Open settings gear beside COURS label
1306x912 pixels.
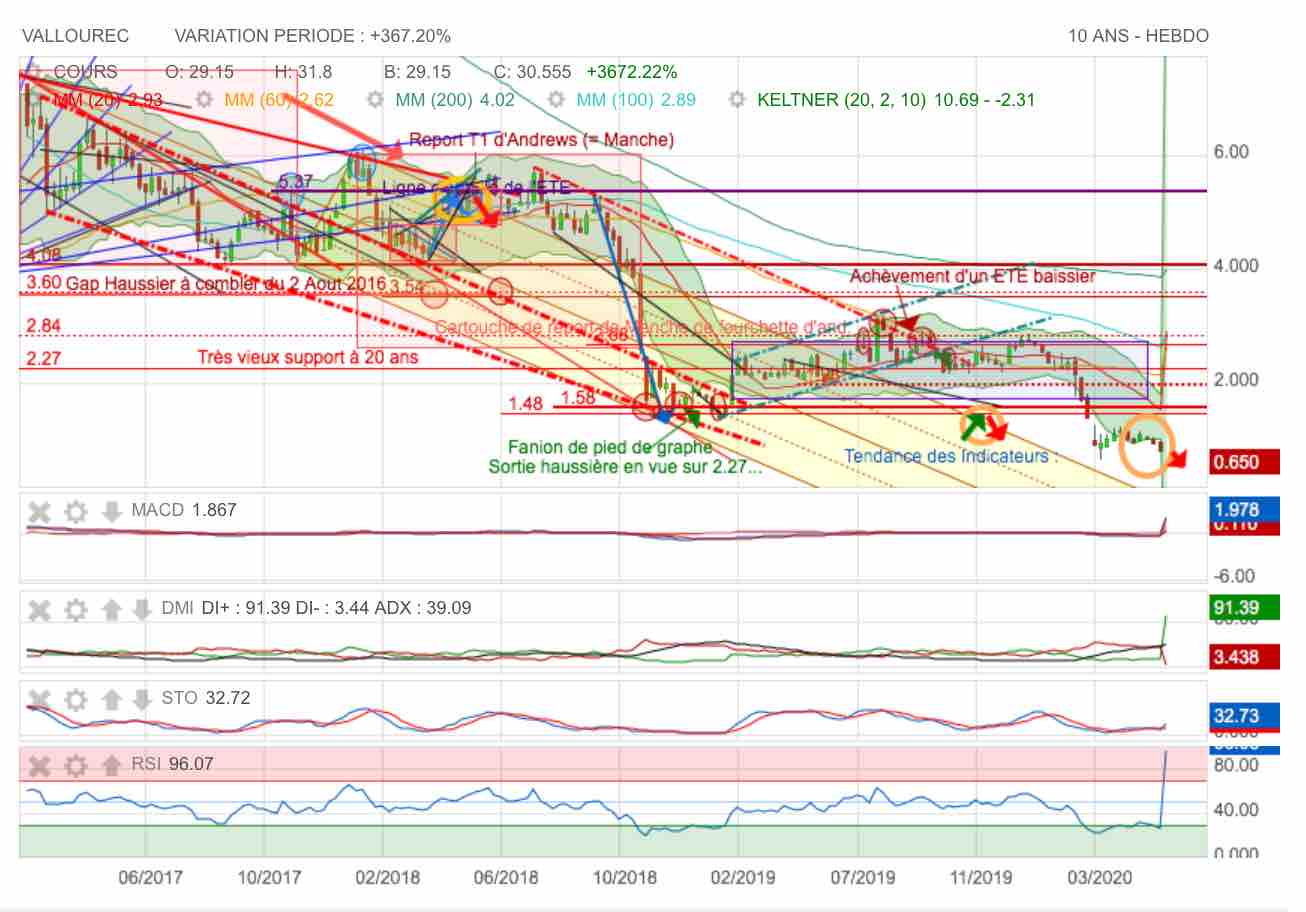pyautogui.click(x=34, y=72)
